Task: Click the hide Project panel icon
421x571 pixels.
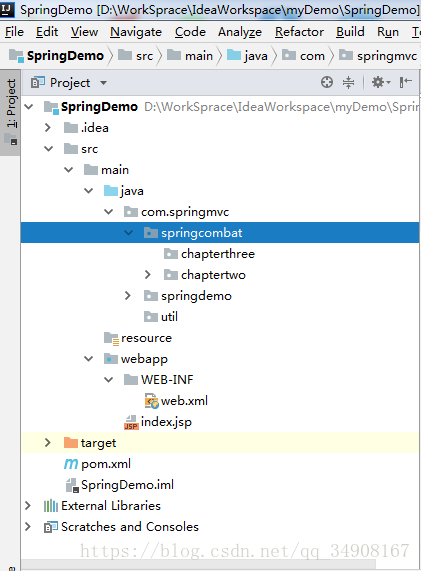Action: [x=405, y=82]
